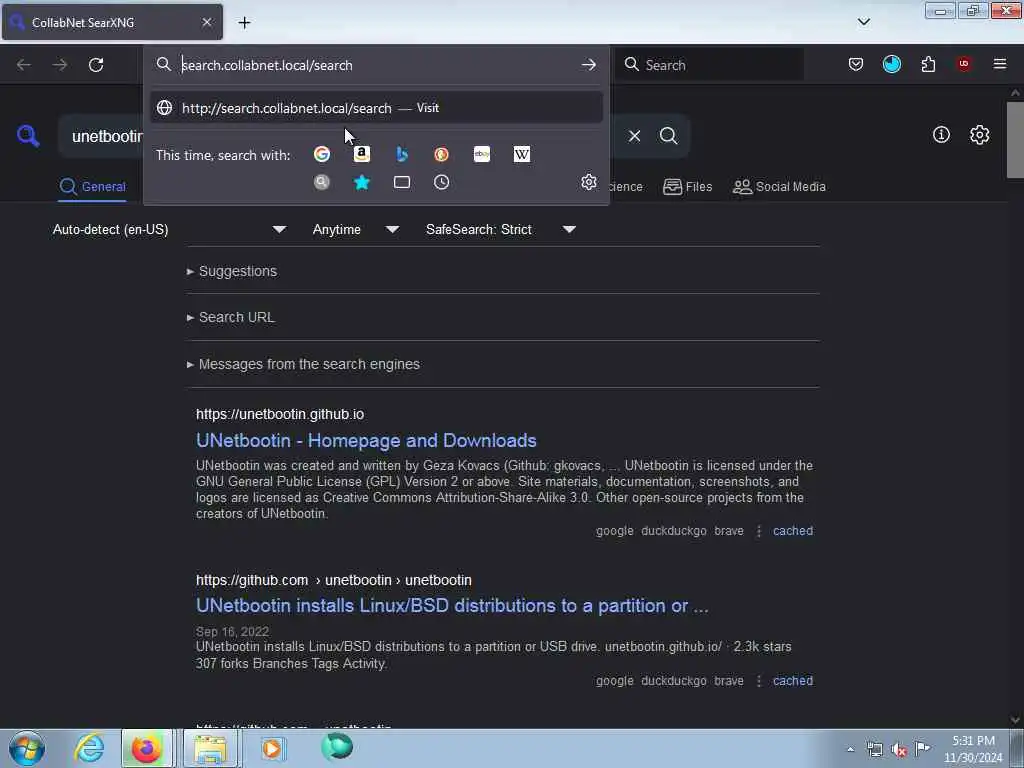This screenshot has width=1024, height=768.
Task: Open the Pocket save icon
Action: tap(856, 64)
